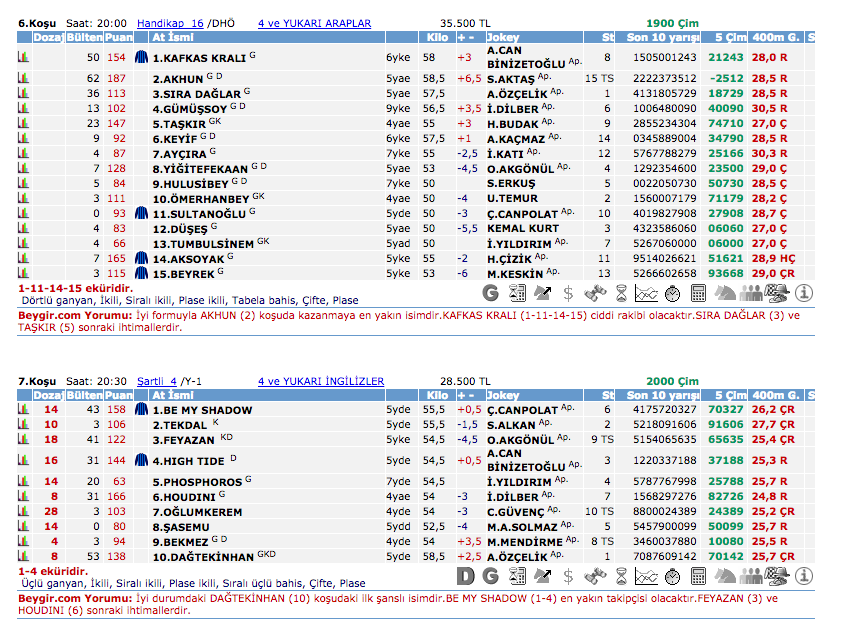Viewport: 841px width, 630px height.
Task: Click the D icon under race 7
Action: click(465, 576)
